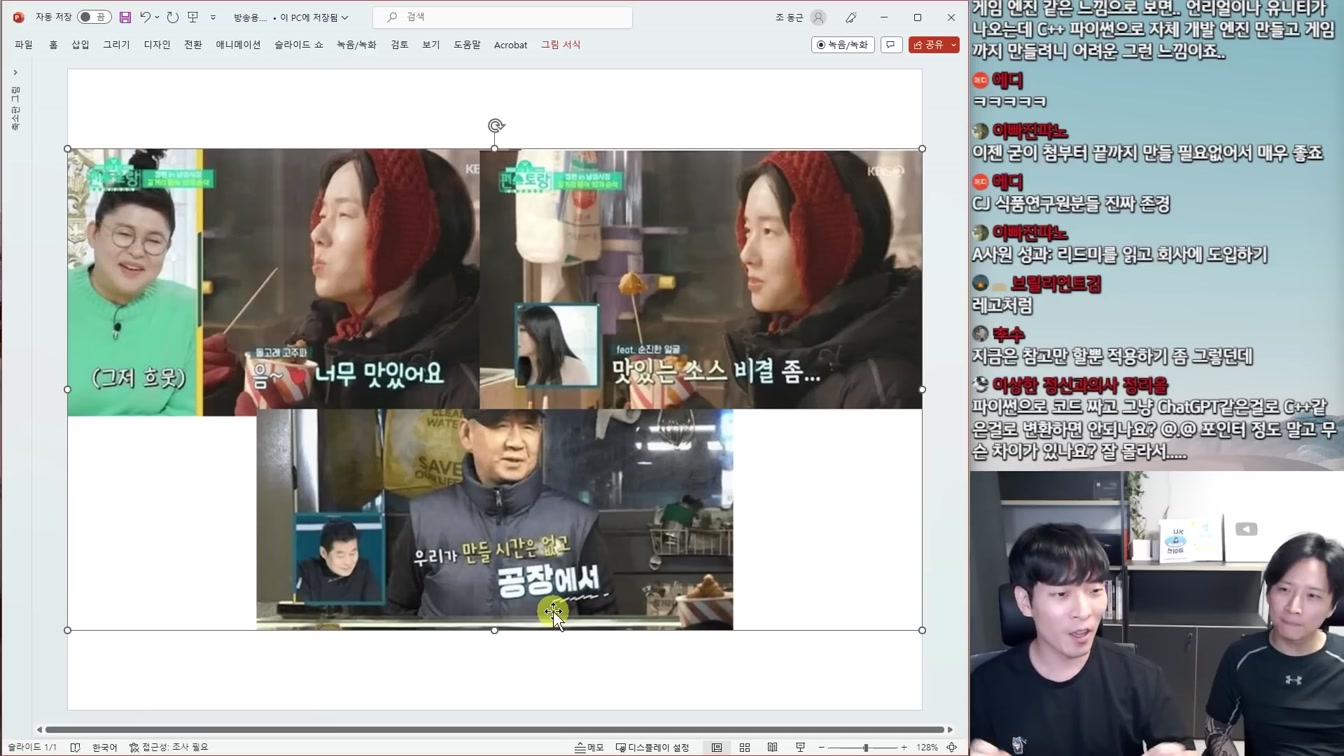Switch to the 삽입 tab

[80, 45]
